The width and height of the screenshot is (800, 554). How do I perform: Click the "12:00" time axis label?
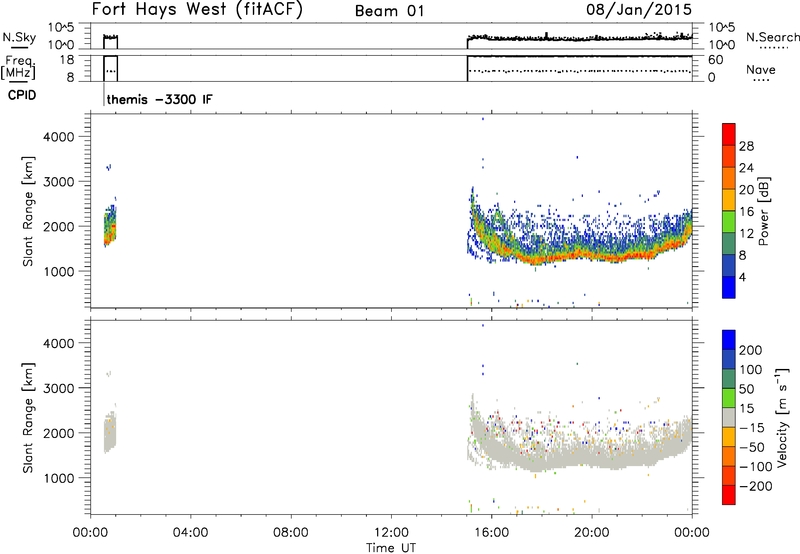[391, 533]
